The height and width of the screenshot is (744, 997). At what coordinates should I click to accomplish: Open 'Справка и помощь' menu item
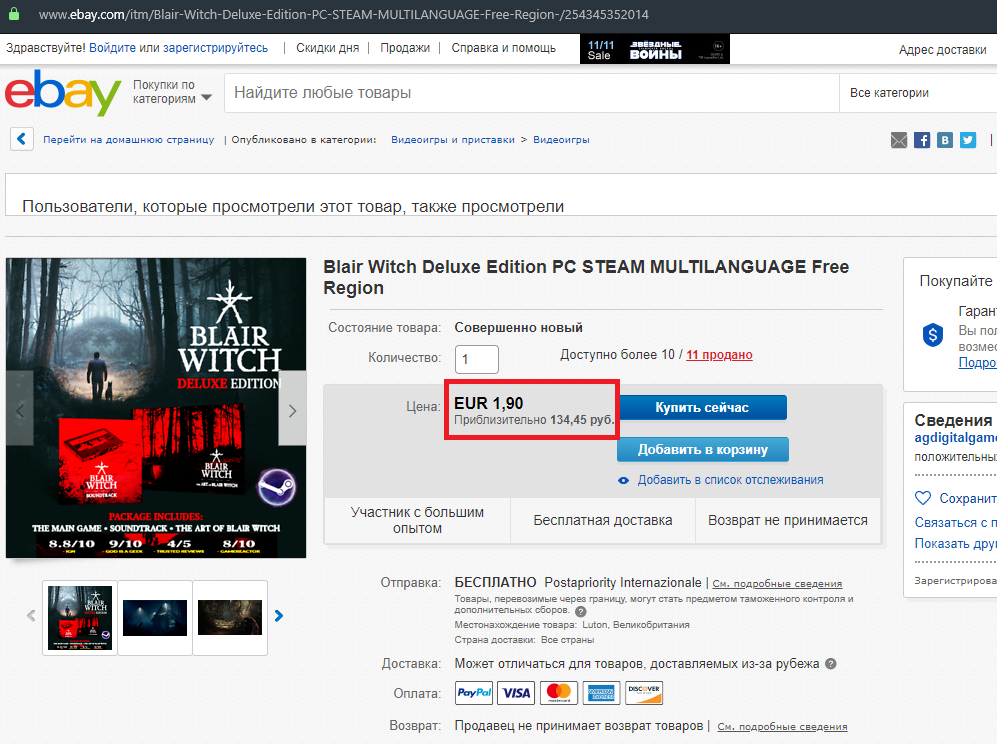click(x=504, y=48)
